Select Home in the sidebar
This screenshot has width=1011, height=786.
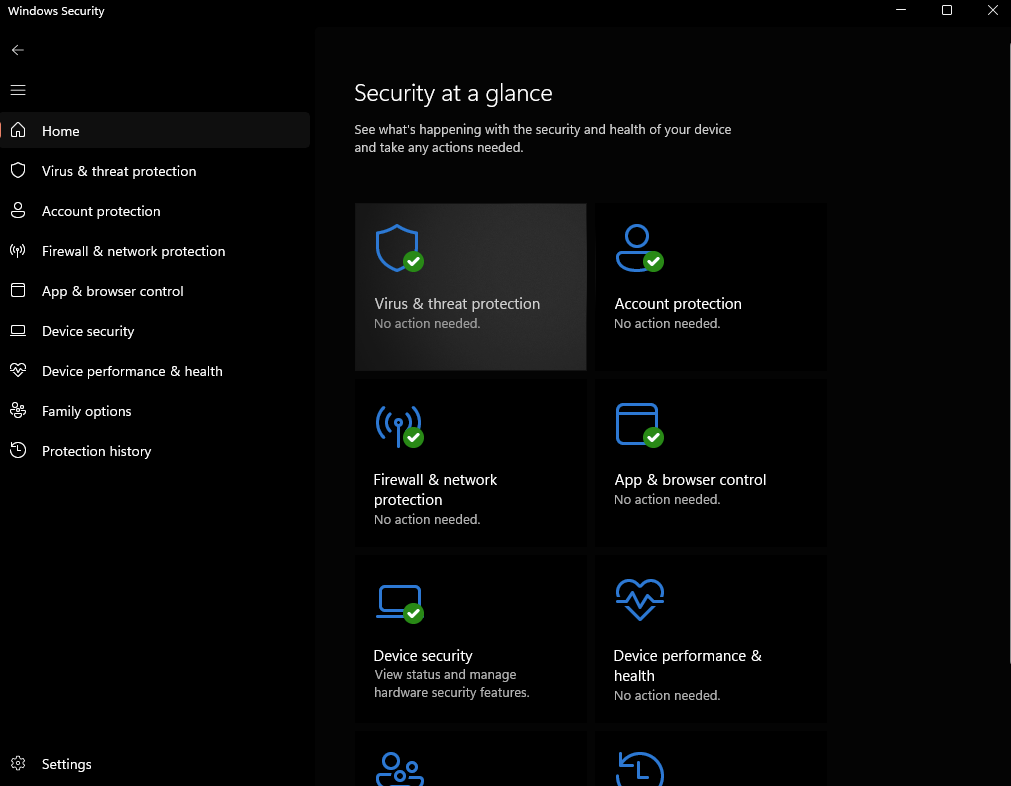coord(60,131)
